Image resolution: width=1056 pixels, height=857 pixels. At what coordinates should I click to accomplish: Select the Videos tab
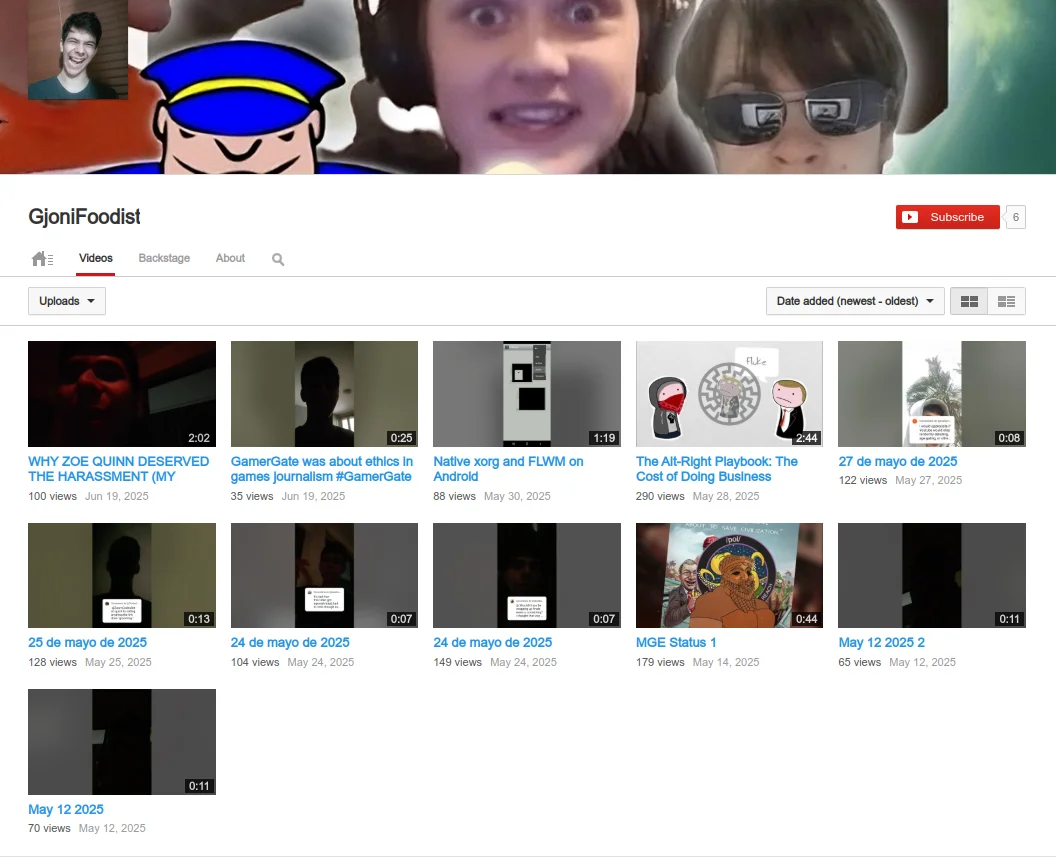click(x=96, y=258)
